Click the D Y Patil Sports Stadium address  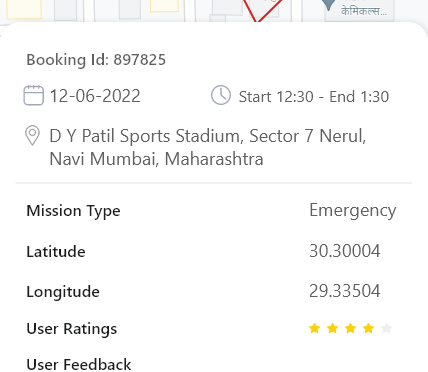point(208,147)
